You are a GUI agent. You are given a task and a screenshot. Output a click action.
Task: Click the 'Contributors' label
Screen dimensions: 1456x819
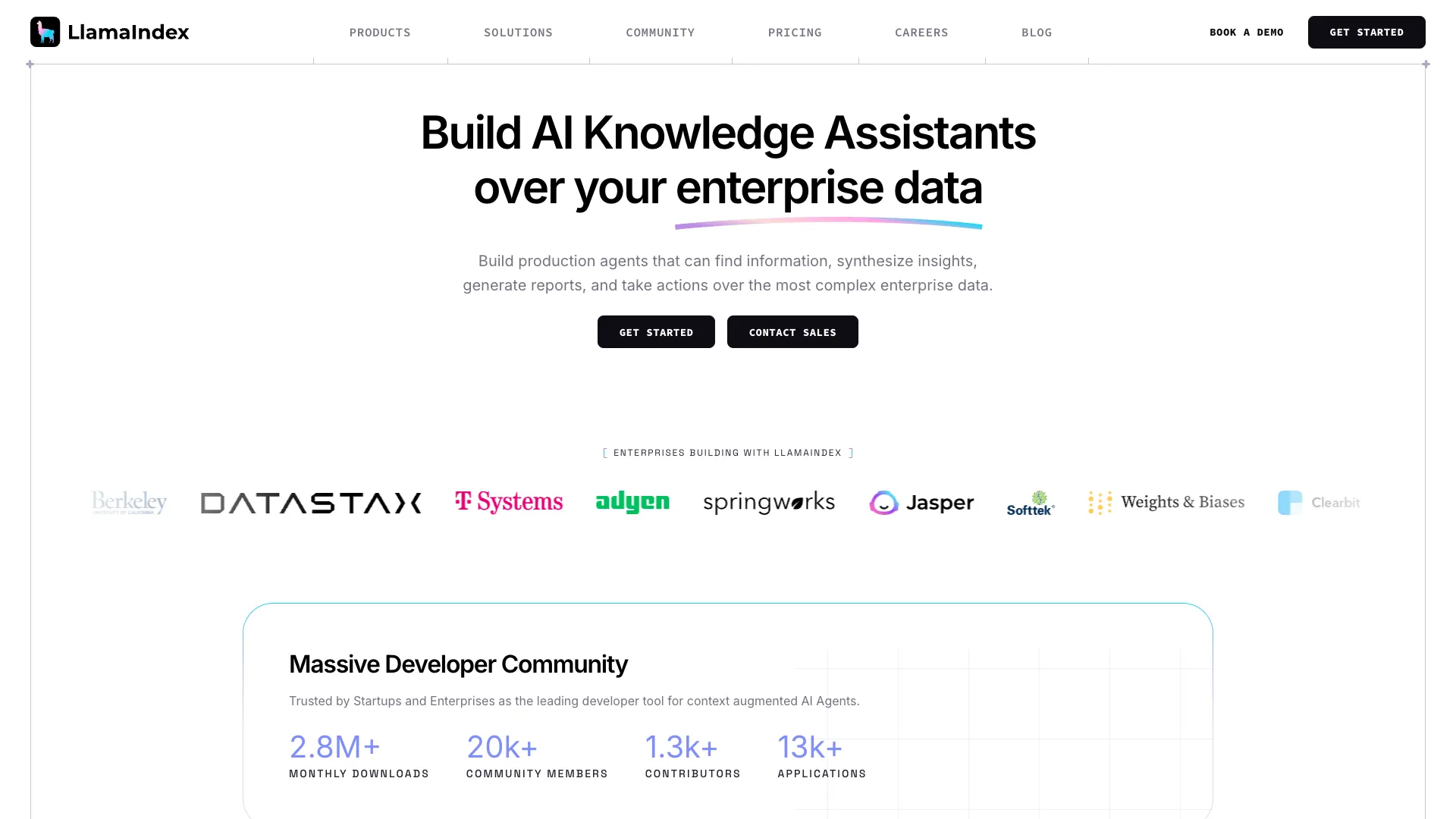[693, 773]
